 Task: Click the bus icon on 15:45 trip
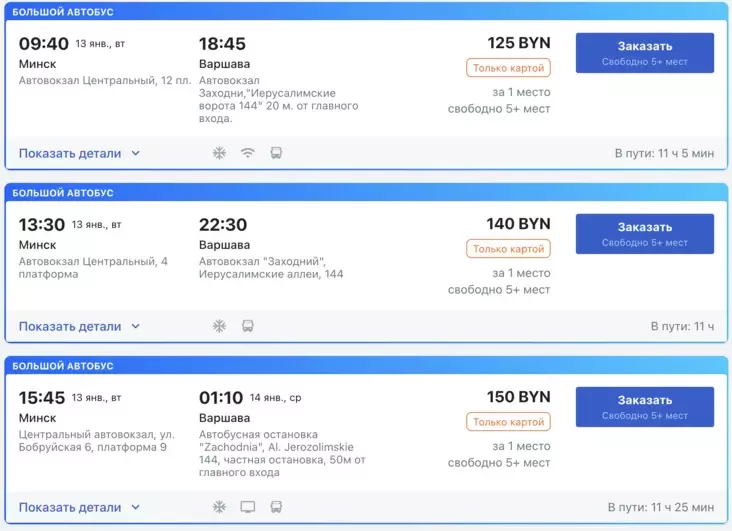coord(276,507)
